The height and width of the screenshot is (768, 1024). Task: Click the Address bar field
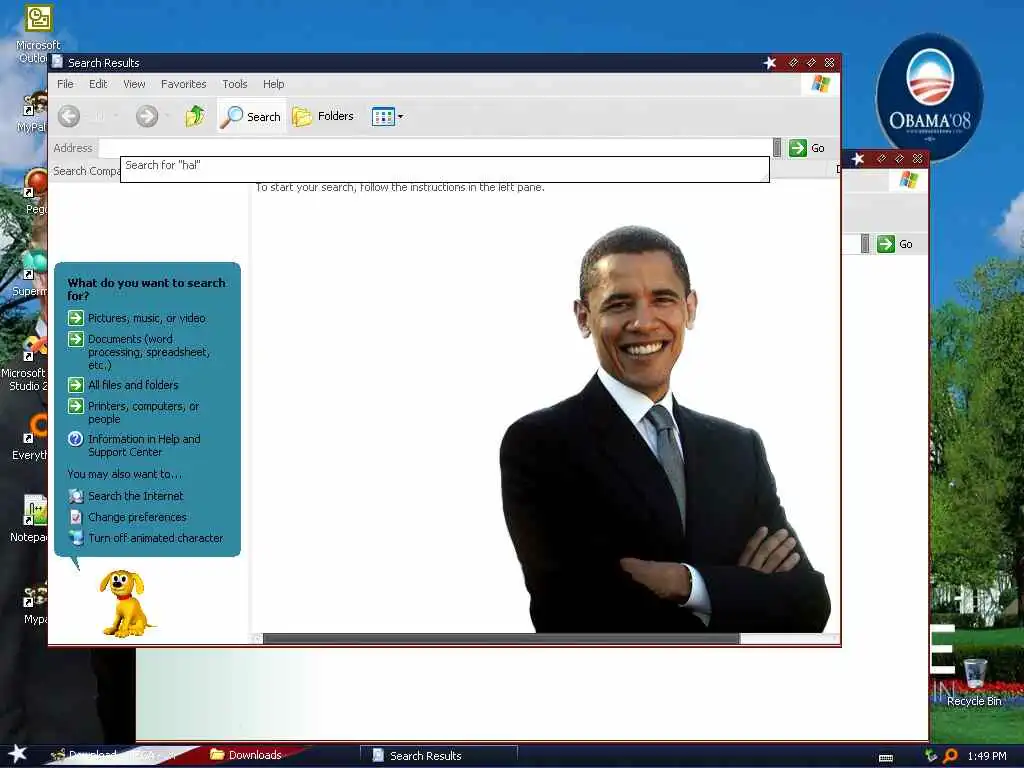click(x=435, y=148)
